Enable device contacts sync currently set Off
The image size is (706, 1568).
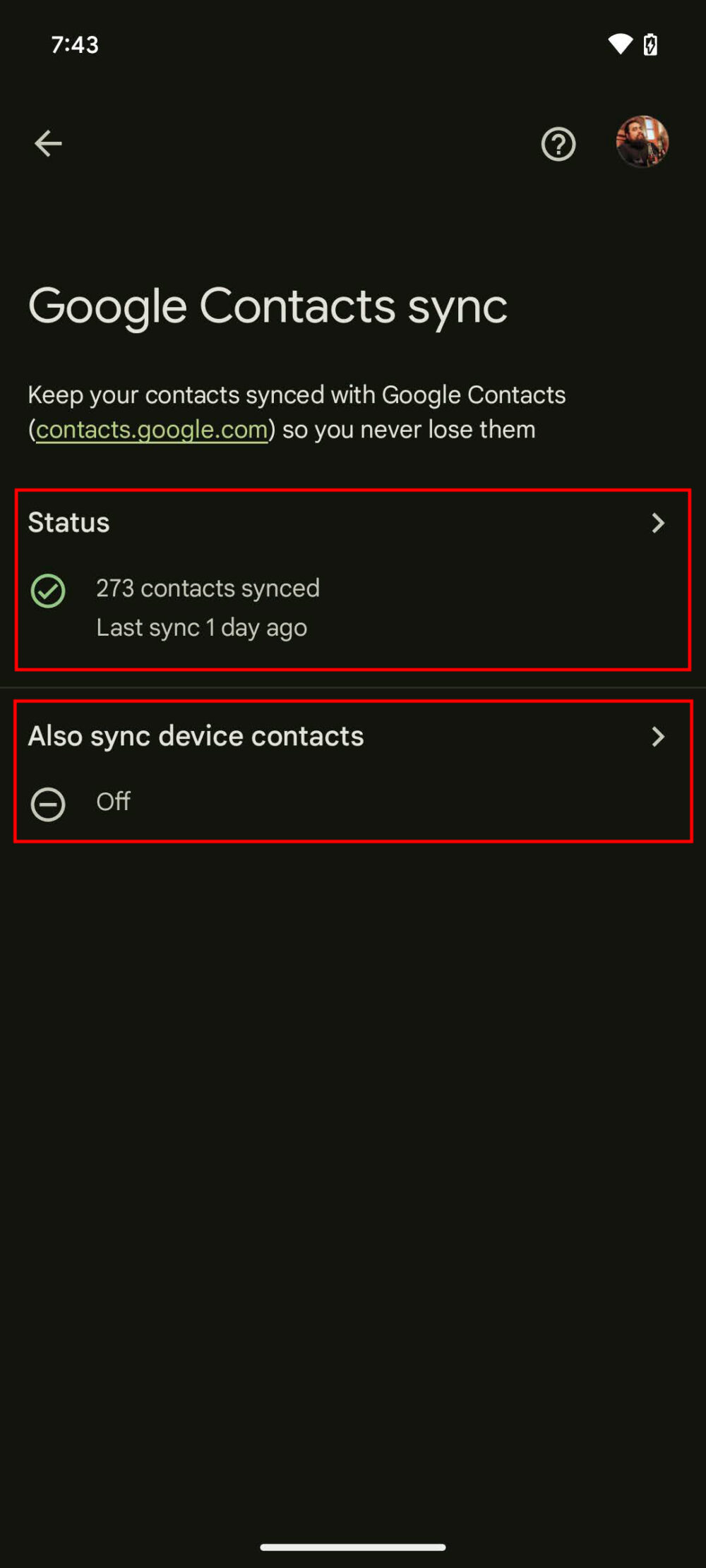pyautogui.click(x=113, y=801)
